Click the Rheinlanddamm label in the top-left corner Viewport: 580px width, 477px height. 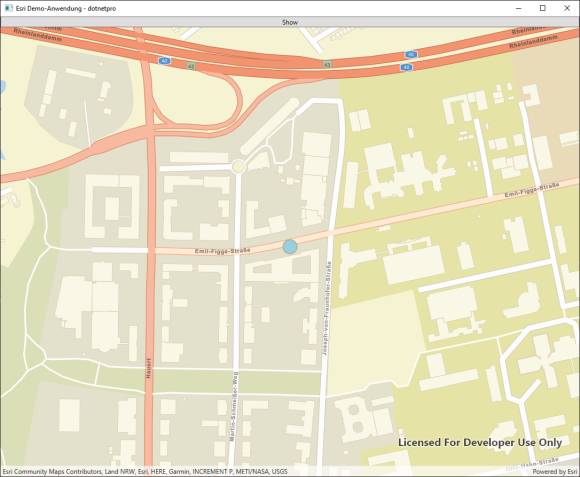click(38, 36)
